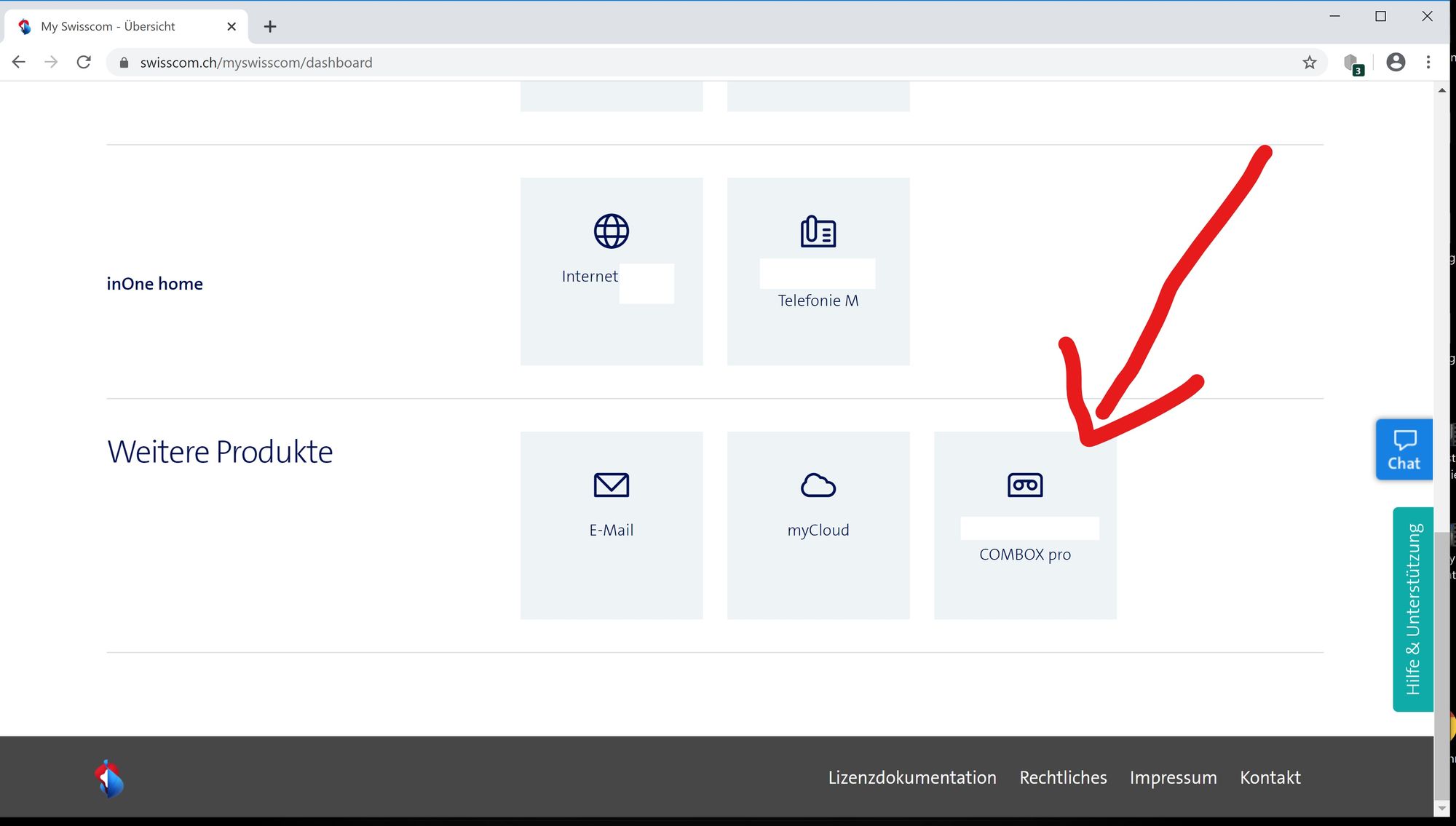Click the page scroll down arrow
1456x826 pixels.
(1441, 808)
